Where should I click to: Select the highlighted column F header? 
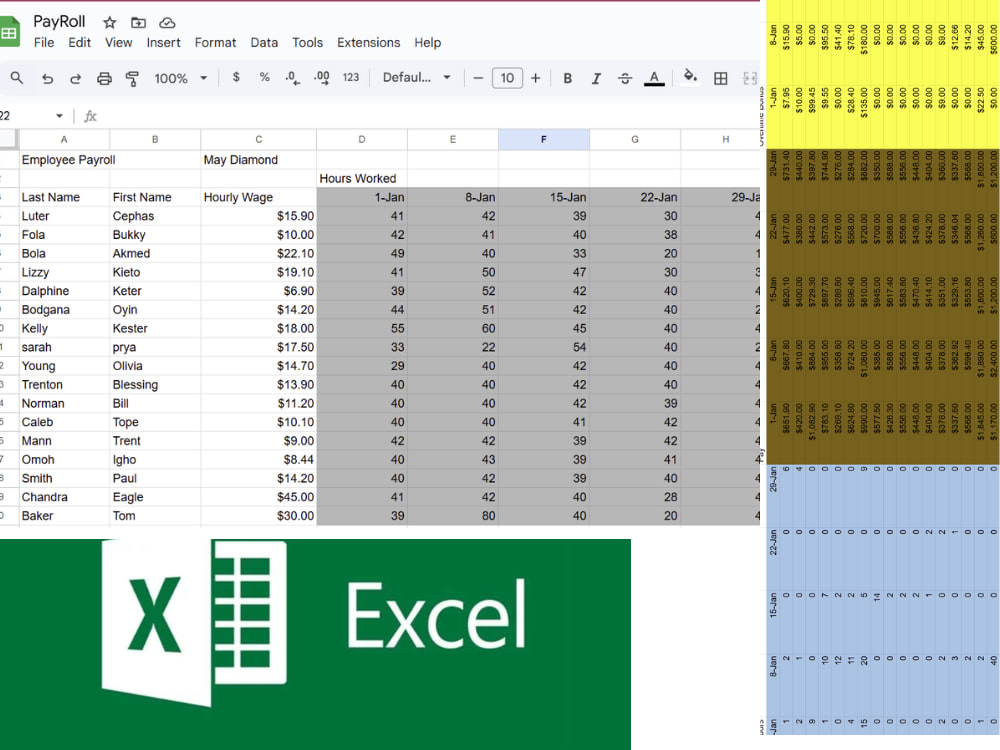[x=543, y=139]
